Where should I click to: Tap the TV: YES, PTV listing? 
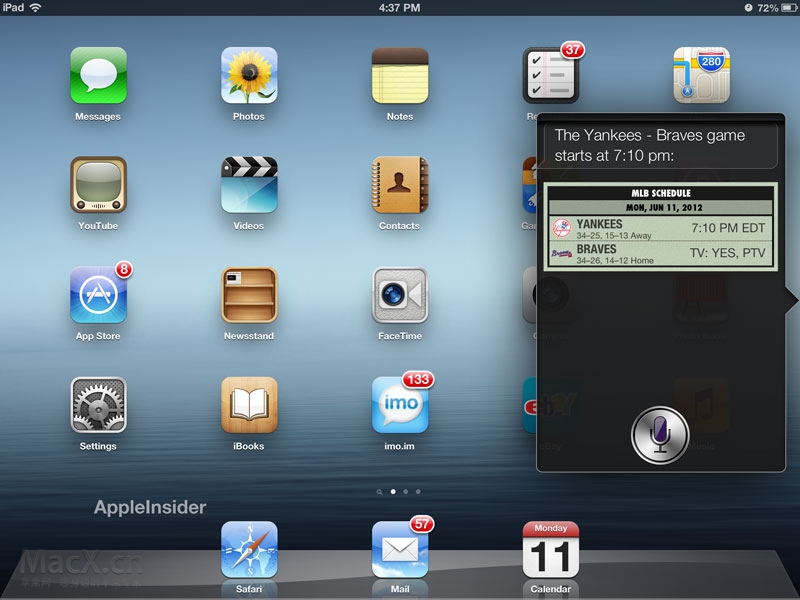click(728, 253)
